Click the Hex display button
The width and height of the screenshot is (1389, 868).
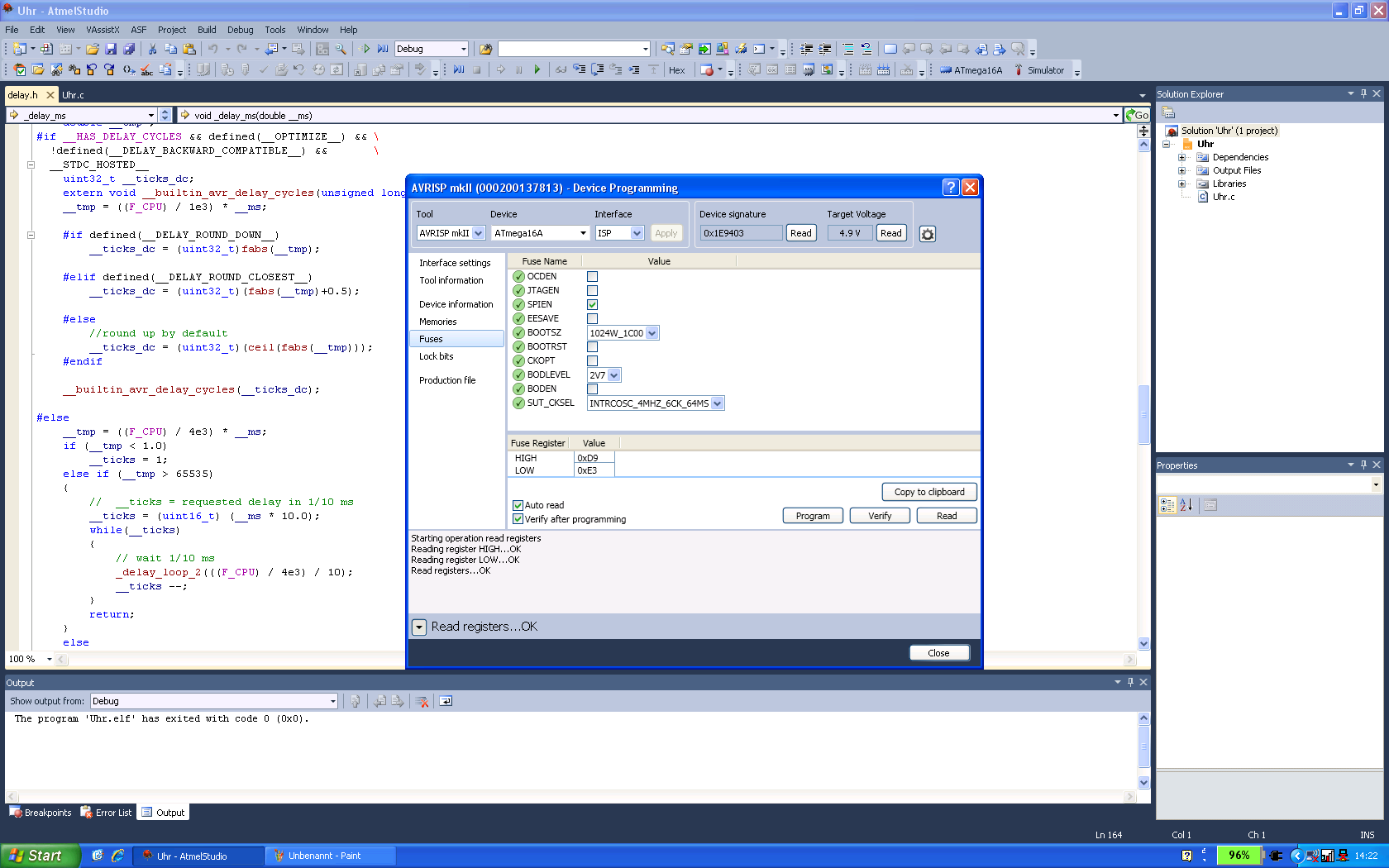click(677, 70)
